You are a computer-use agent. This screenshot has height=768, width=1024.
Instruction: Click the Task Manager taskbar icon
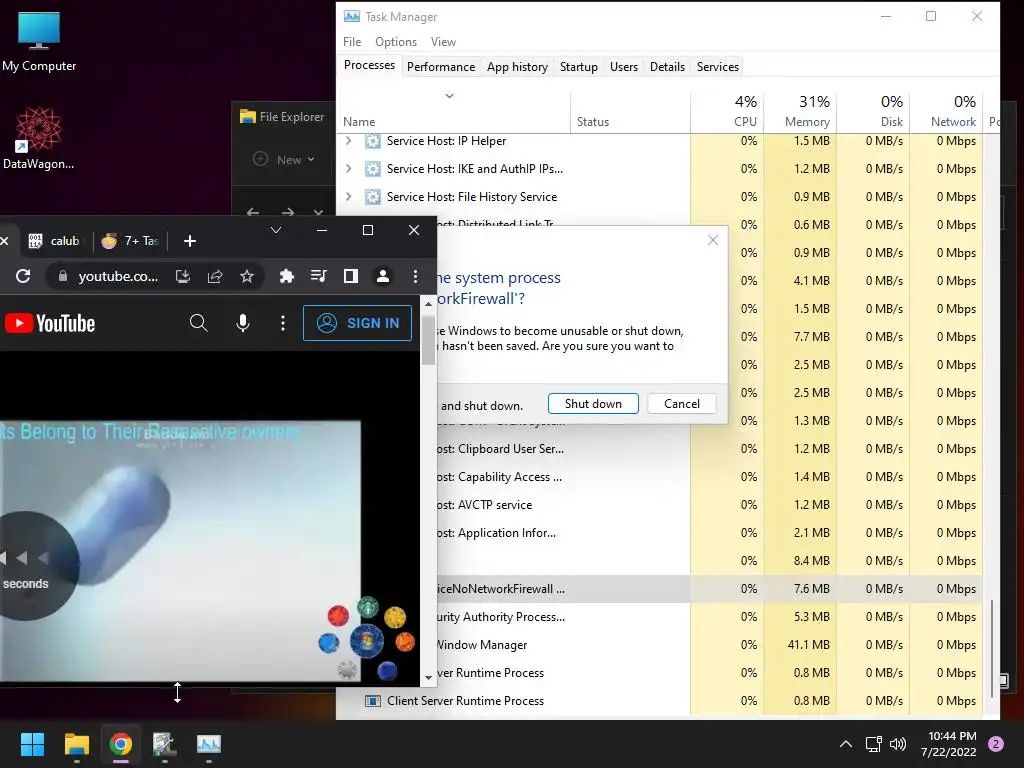pos(209,744)
